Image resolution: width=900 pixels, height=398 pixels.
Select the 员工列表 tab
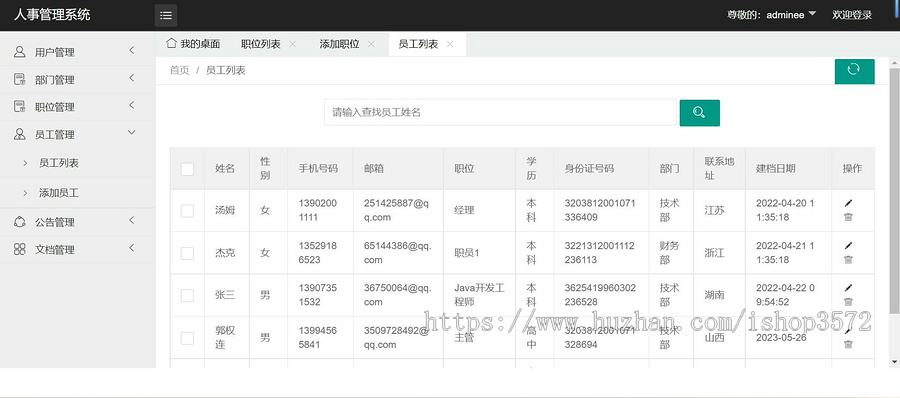coord(418,44)
